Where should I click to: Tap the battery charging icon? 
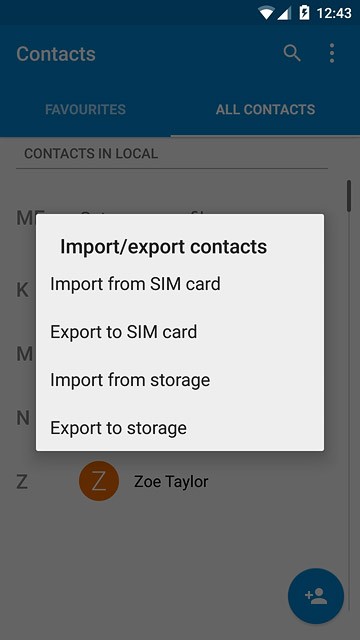pos(304,13)
